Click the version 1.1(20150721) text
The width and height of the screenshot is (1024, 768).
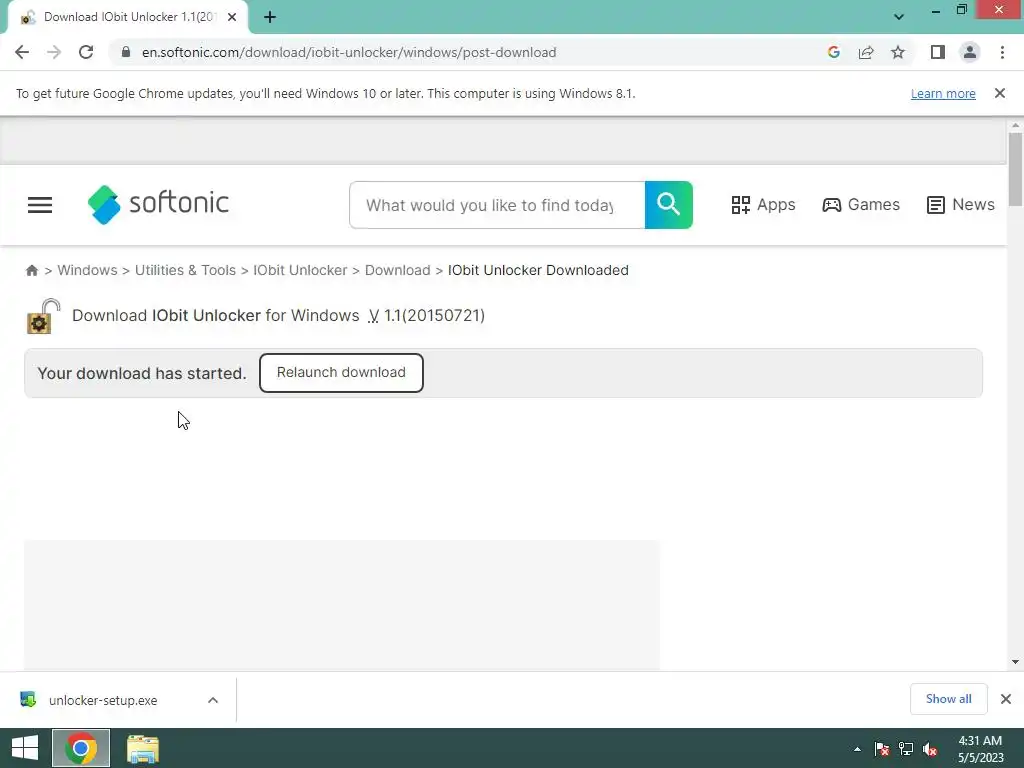434,315
